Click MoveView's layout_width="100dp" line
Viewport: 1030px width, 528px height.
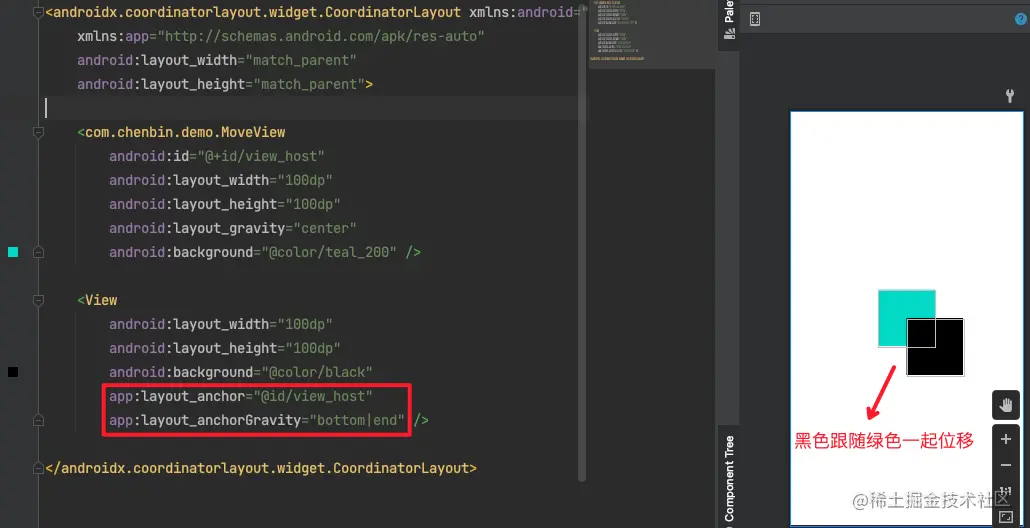221,180
